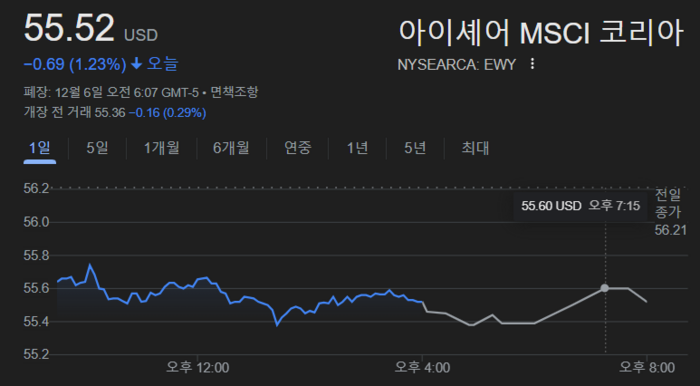
Task: Click the 전일 종가 56.21 label
Action: point(670,212)
